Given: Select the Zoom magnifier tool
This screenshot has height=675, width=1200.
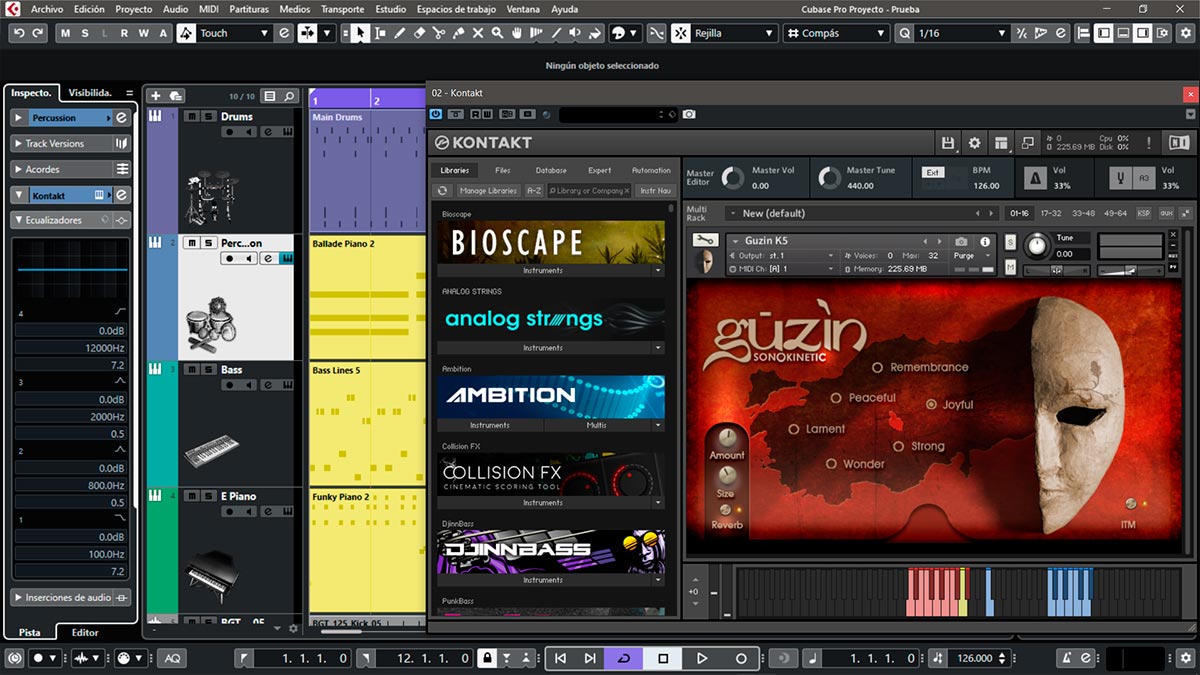Looking at the screenshot, I should [x=497, y=33].
